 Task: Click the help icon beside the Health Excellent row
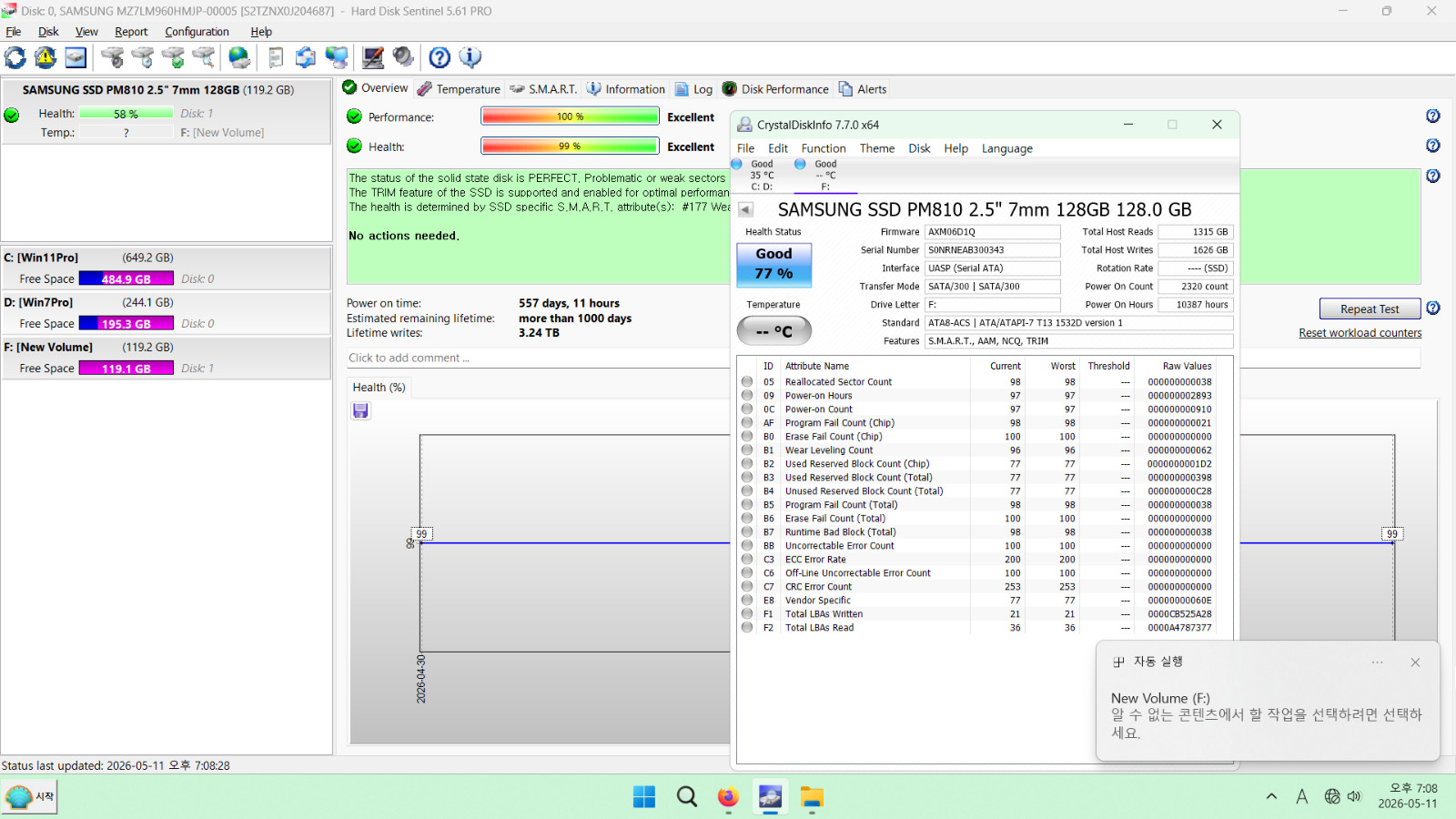[1433, 146]
